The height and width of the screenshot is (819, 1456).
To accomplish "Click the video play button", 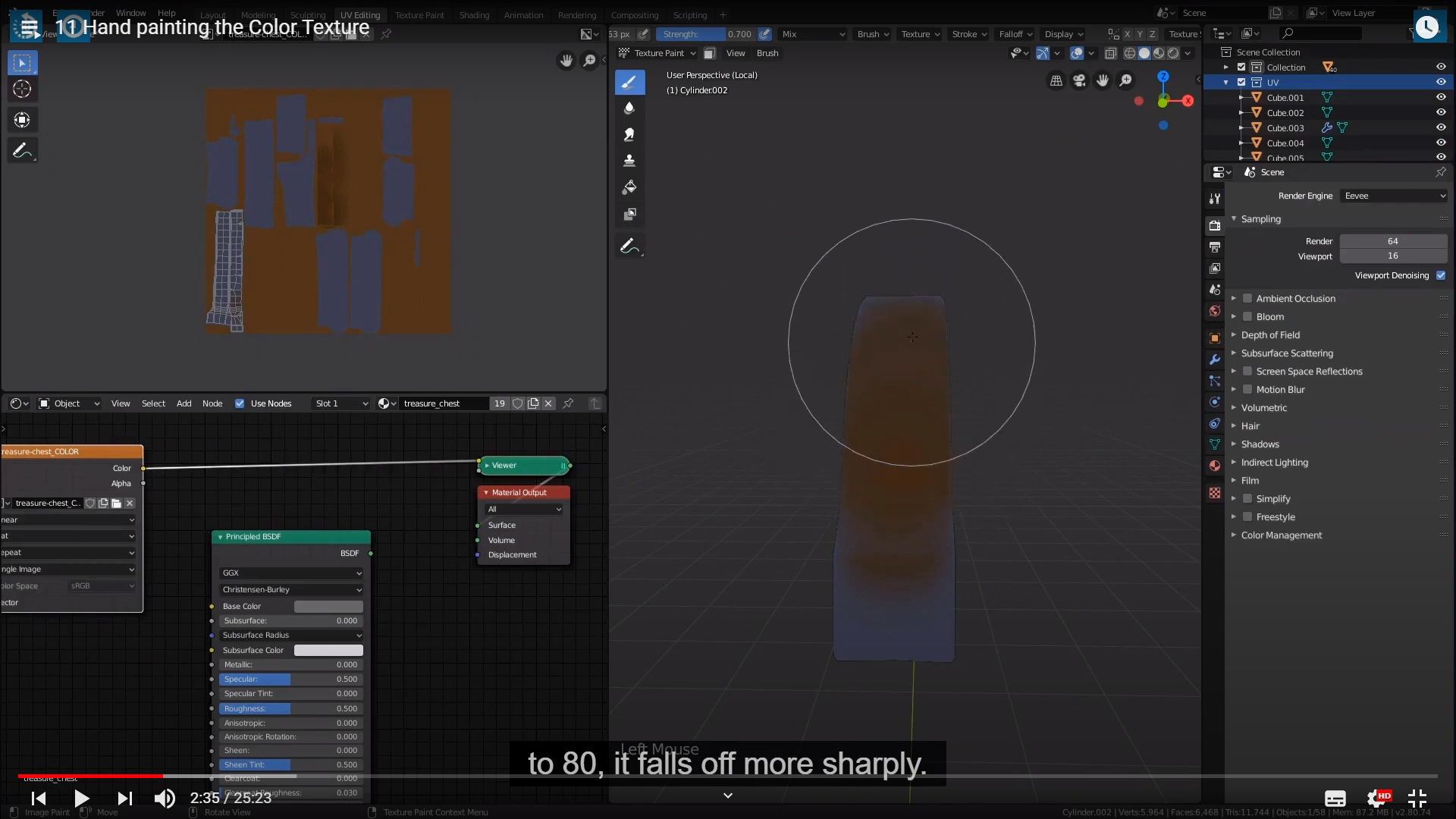I will [81, 798].
